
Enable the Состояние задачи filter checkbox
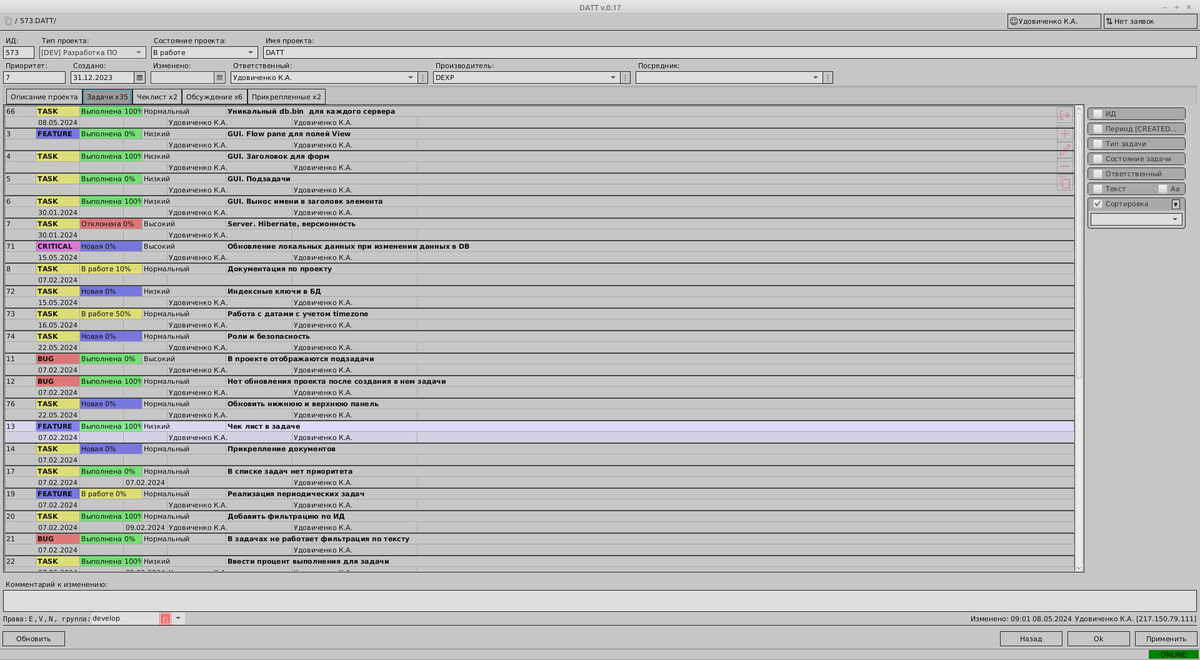[1097, 159]
